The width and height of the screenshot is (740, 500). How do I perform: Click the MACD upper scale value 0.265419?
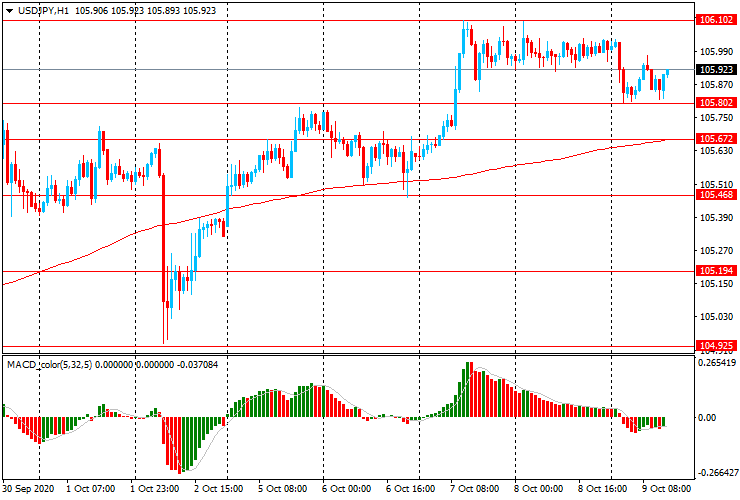[717, 363]
